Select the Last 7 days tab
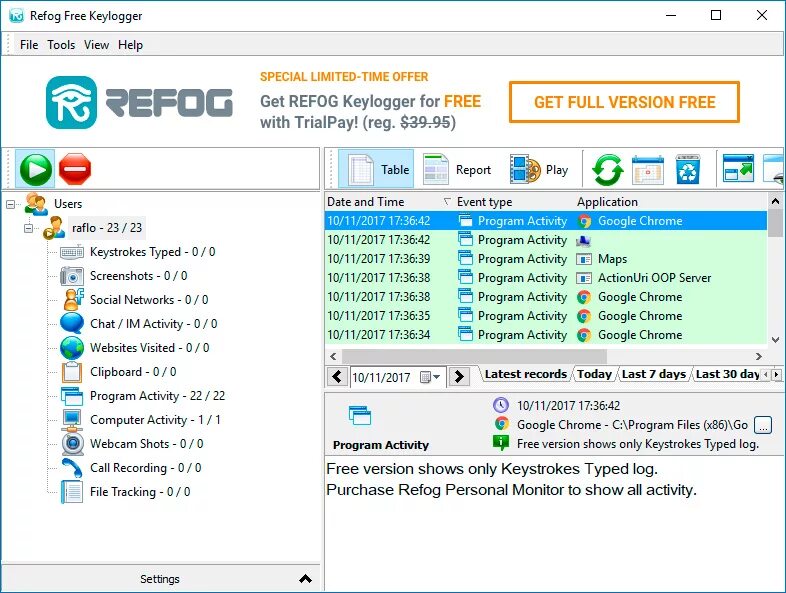Image resolution: width=786 pixels, height=593 pixels. coord(654,374)
